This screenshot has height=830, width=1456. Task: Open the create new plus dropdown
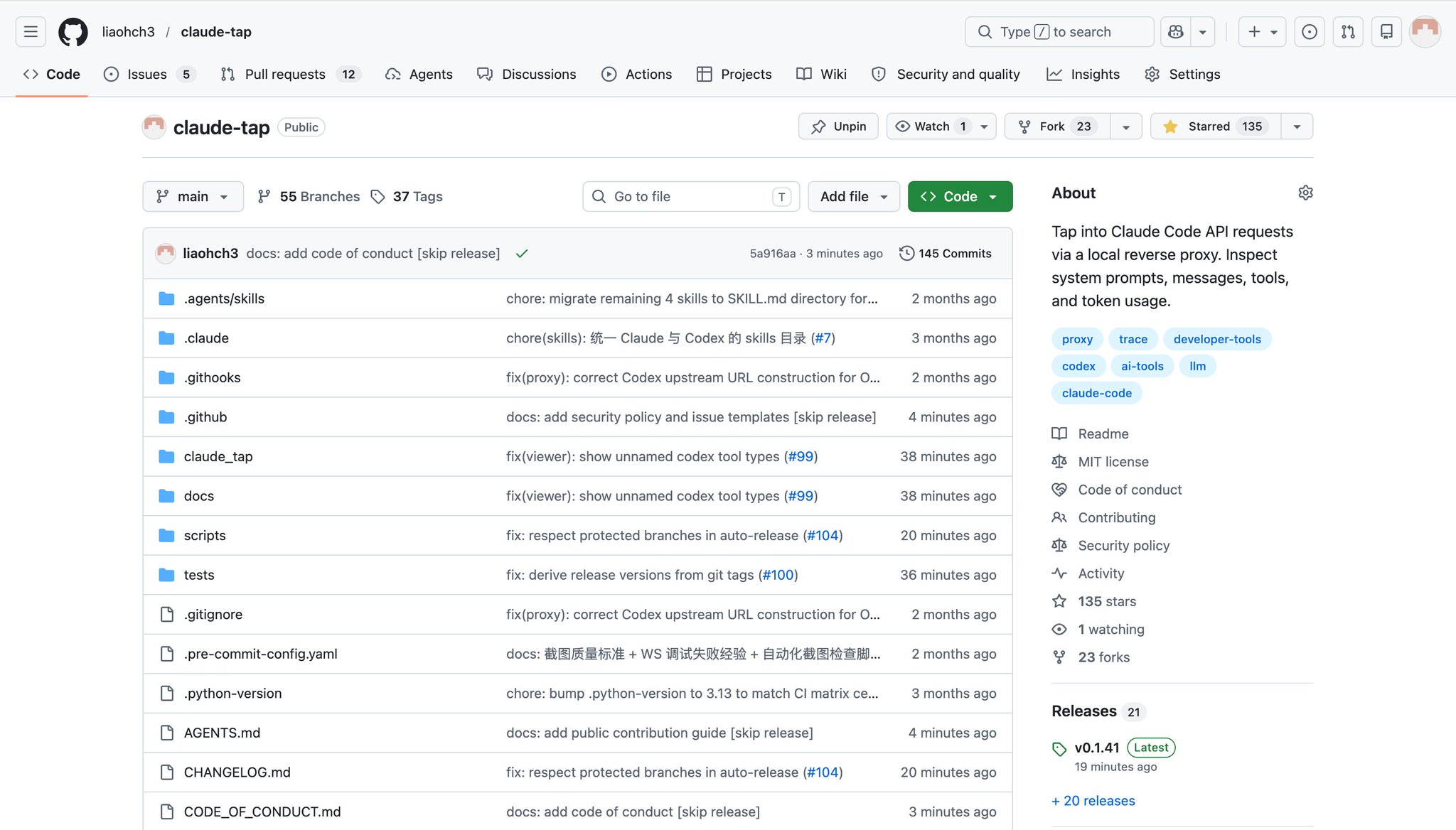[1262, 32]
